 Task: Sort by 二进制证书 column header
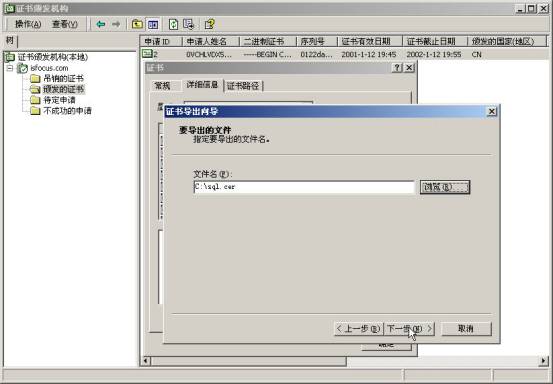tap(268, 41)
